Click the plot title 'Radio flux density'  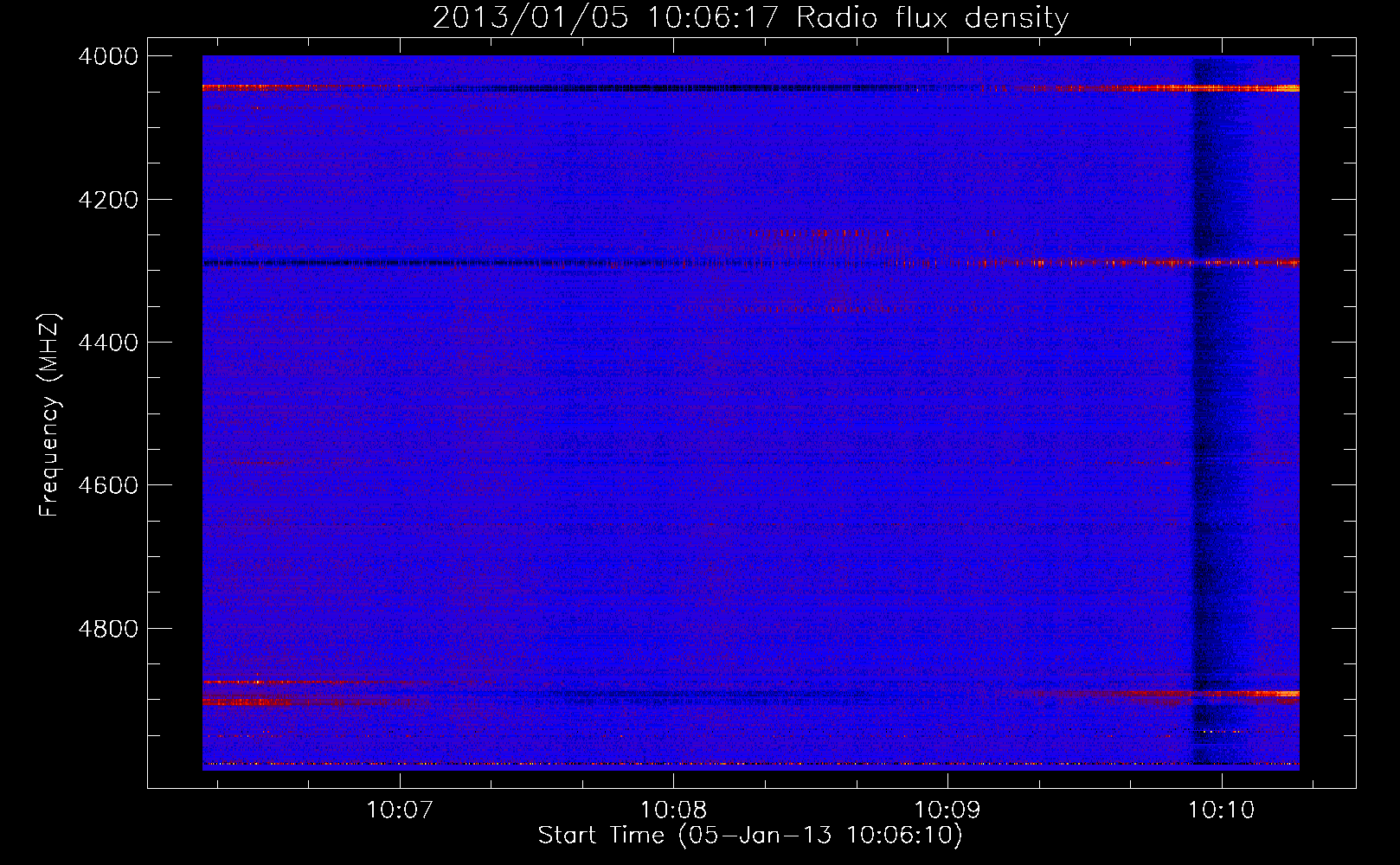click(933, 18)
